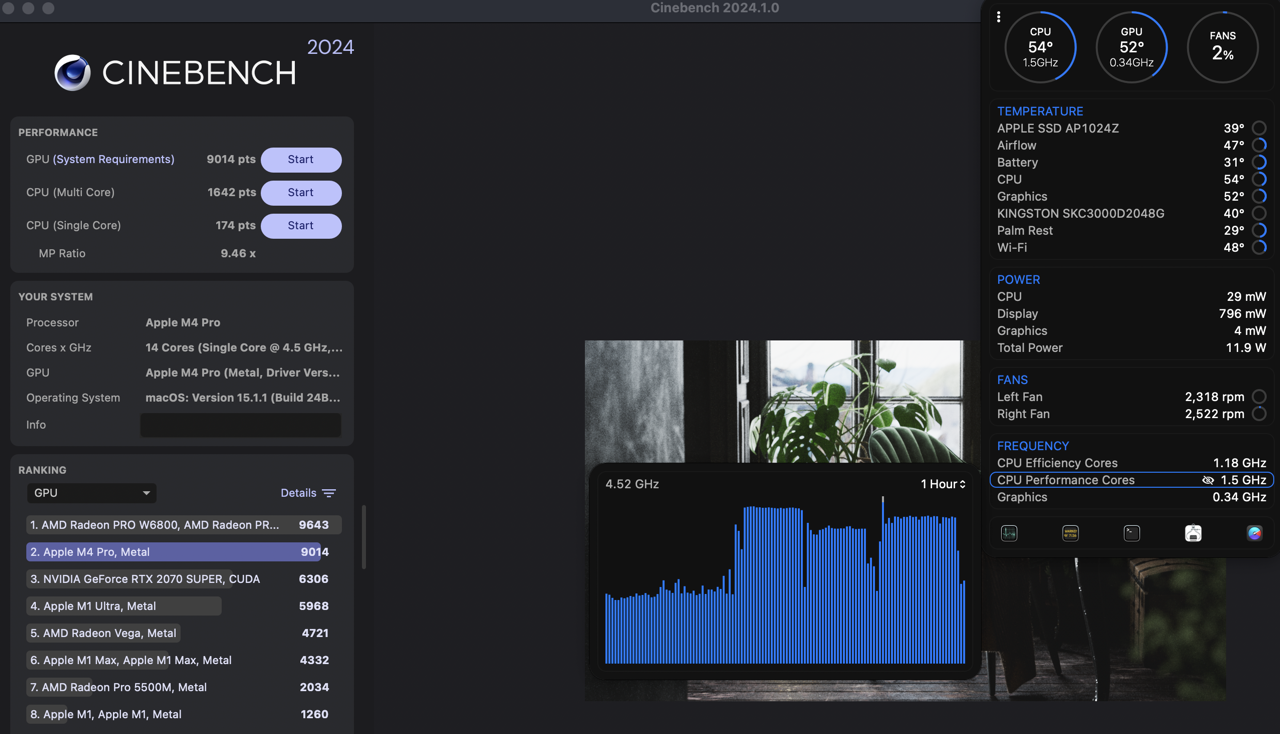This screenshot has width=1280, height=734.
Task: Select the Apple M1, Metal ranking entry
Action: pyautogui.click(x=184, y=714)
